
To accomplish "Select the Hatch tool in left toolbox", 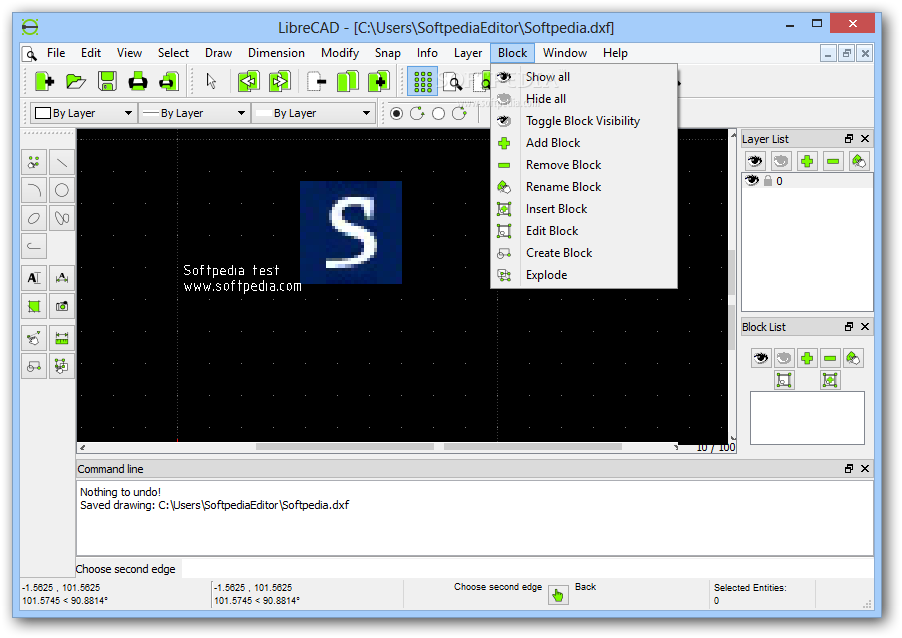I will click(x=34, y=306).
